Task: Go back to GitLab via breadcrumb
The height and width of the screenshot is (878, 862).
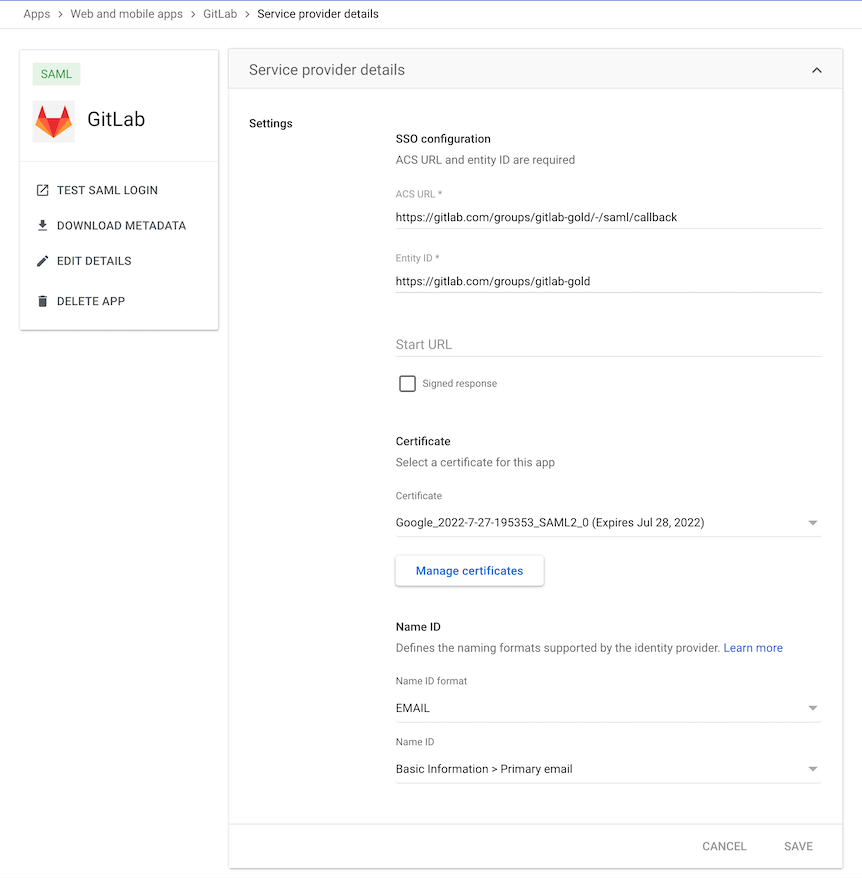Action: [x=219, y=14]
